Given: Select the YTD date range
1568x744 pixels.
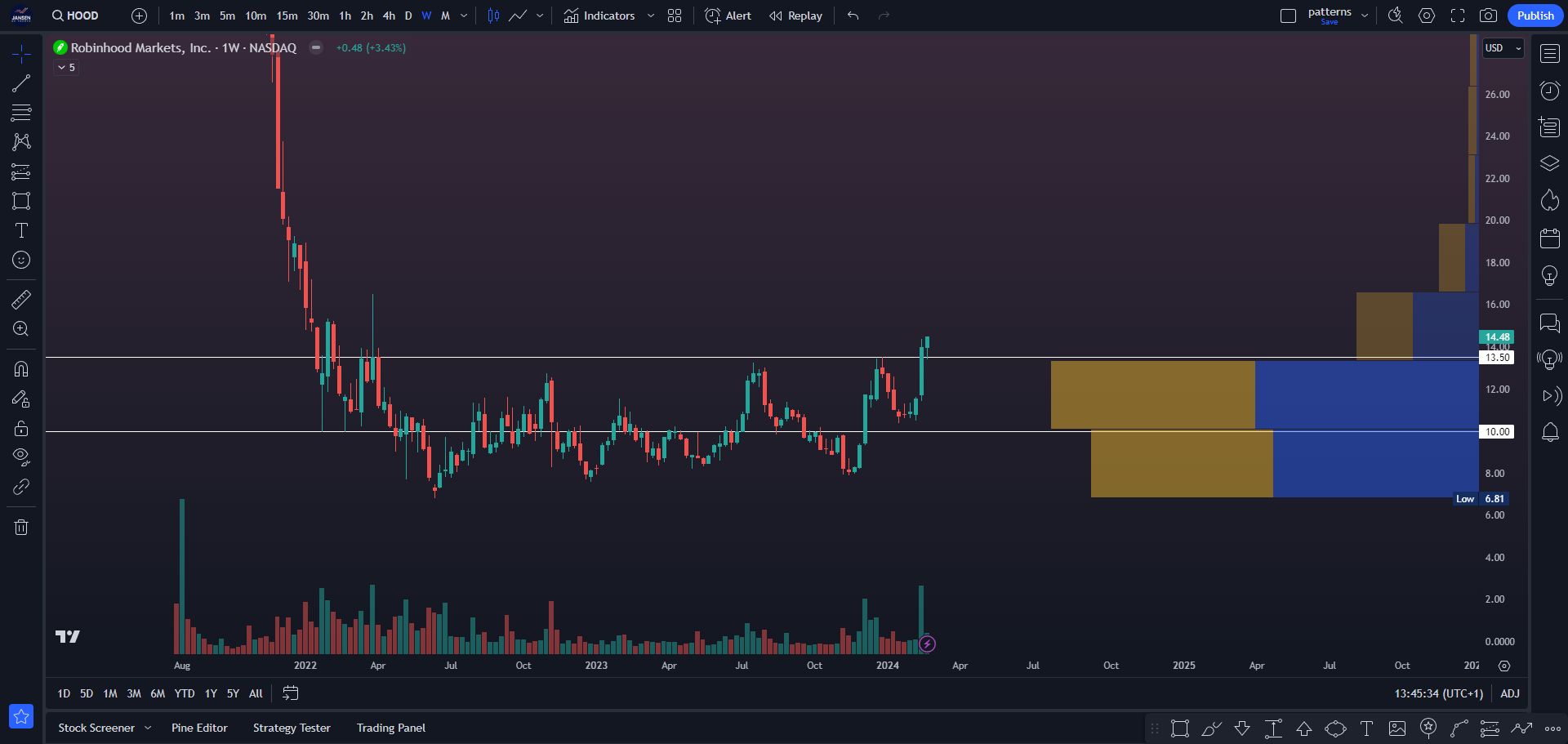Looking at the screenshot, I should pyautogui.click(x=185, y=693).
